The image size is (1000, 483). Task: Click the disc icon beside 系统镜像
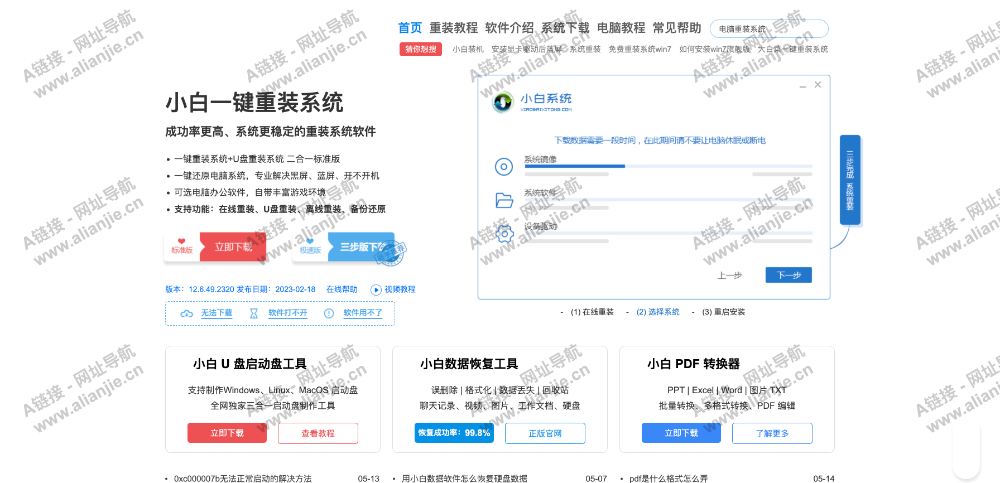(504, 167)
